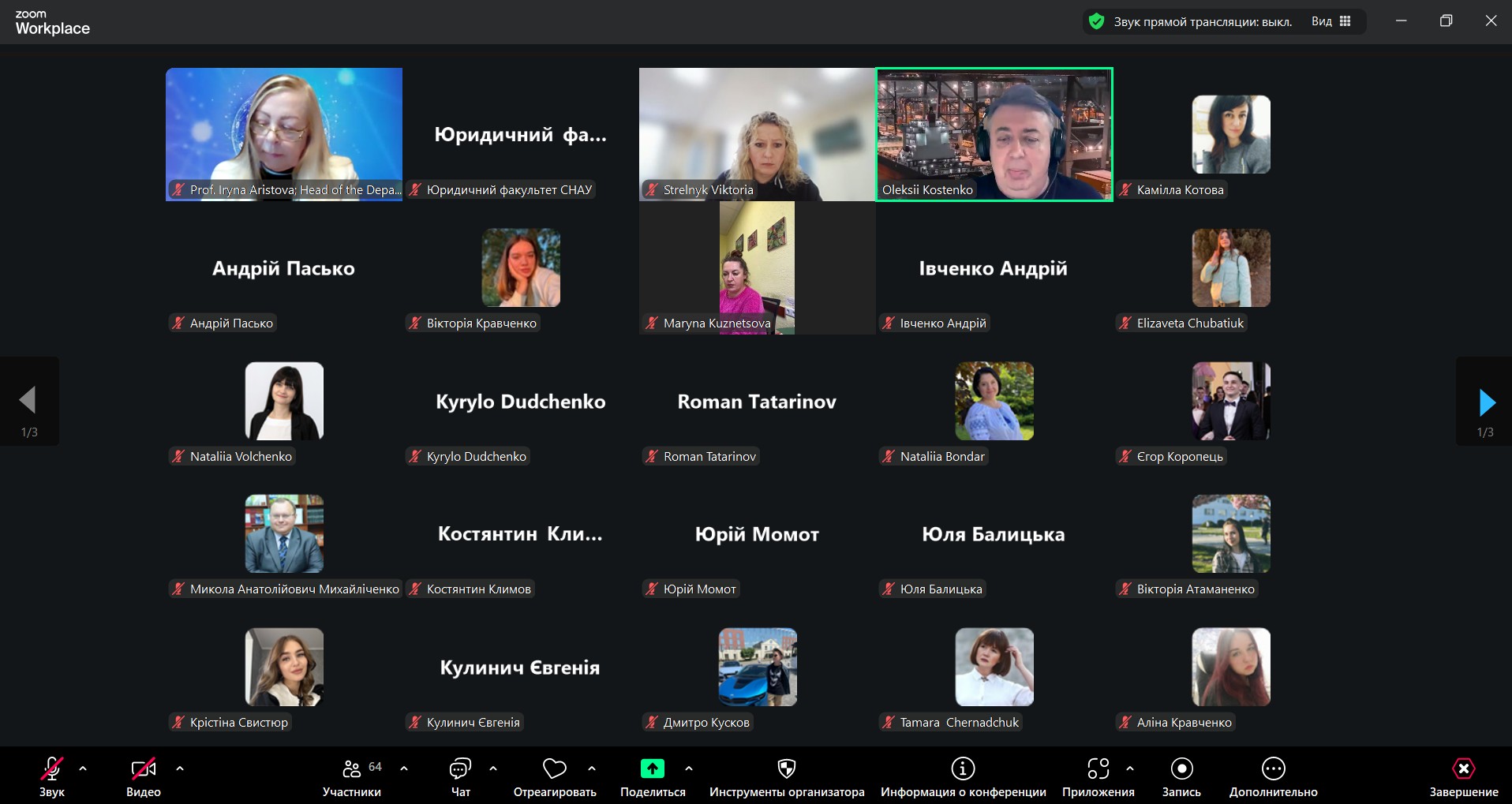The width and height of the screenshot is (1512, 804).
Task: Expand audio settings arrow next to microphone
Action: [83, 768]
